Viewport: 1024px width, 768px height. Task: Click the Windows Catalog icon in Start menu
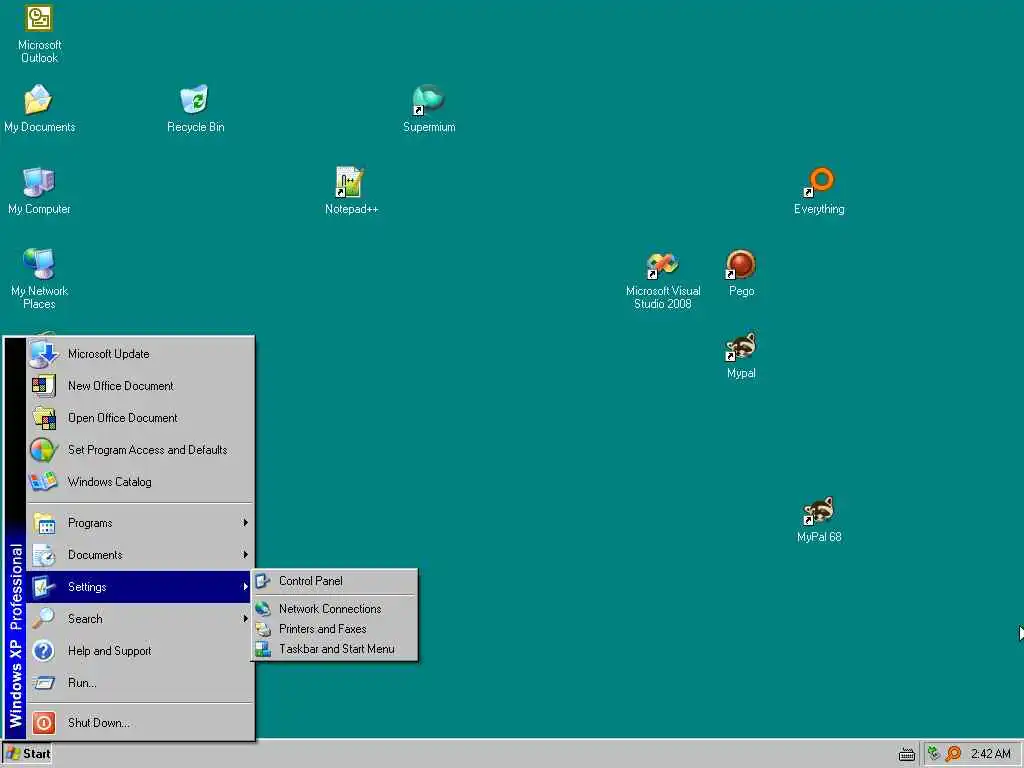click(44, 481)
